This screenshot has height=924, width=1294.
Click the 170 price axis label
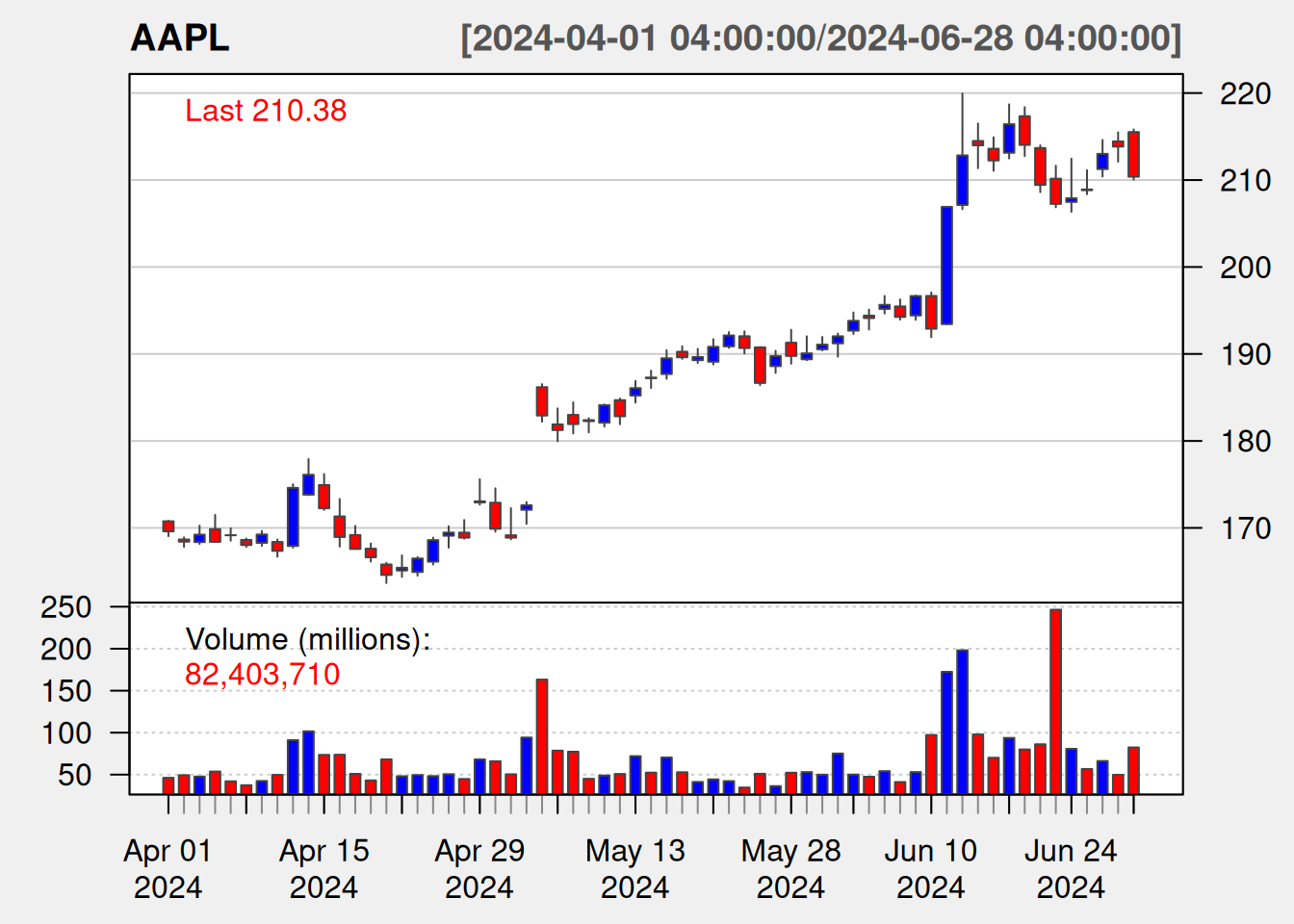click(1244, 528)
